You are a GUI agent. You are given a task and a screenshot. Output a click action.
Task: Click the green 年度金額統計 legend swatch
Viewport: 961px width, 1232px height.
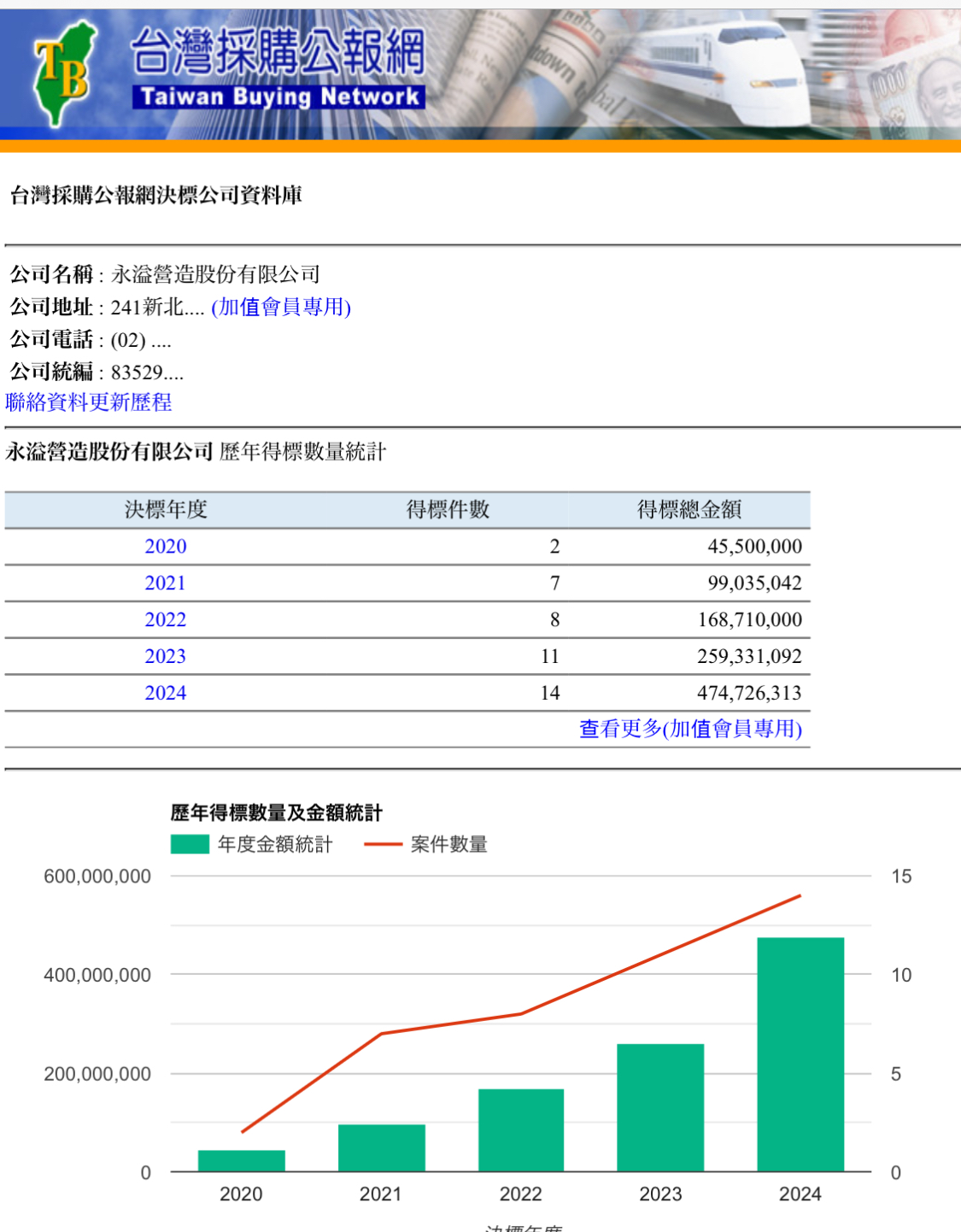click(x=190, y=844)
